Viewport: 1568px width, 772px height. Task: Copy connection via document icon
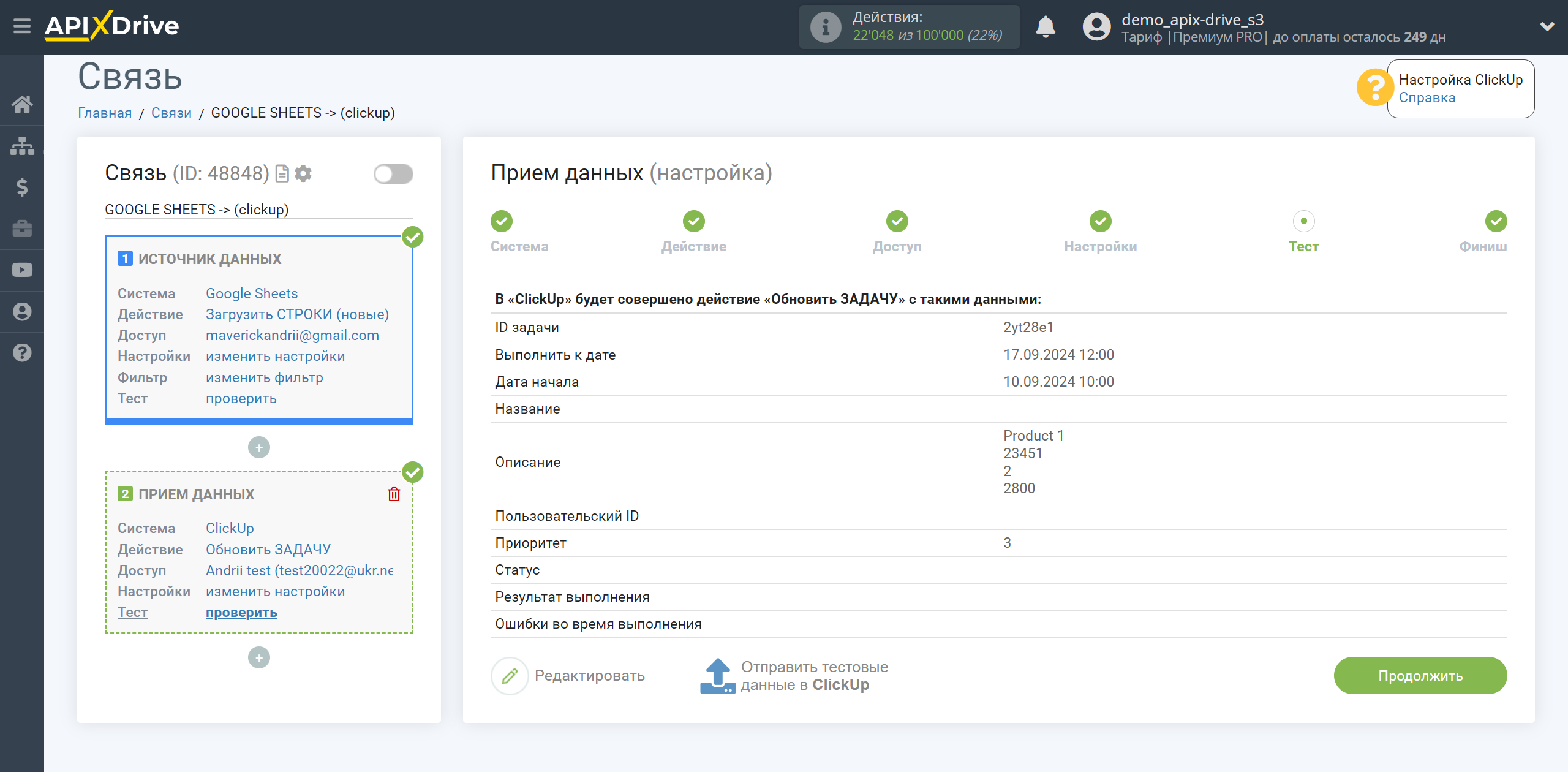[282, 174]
